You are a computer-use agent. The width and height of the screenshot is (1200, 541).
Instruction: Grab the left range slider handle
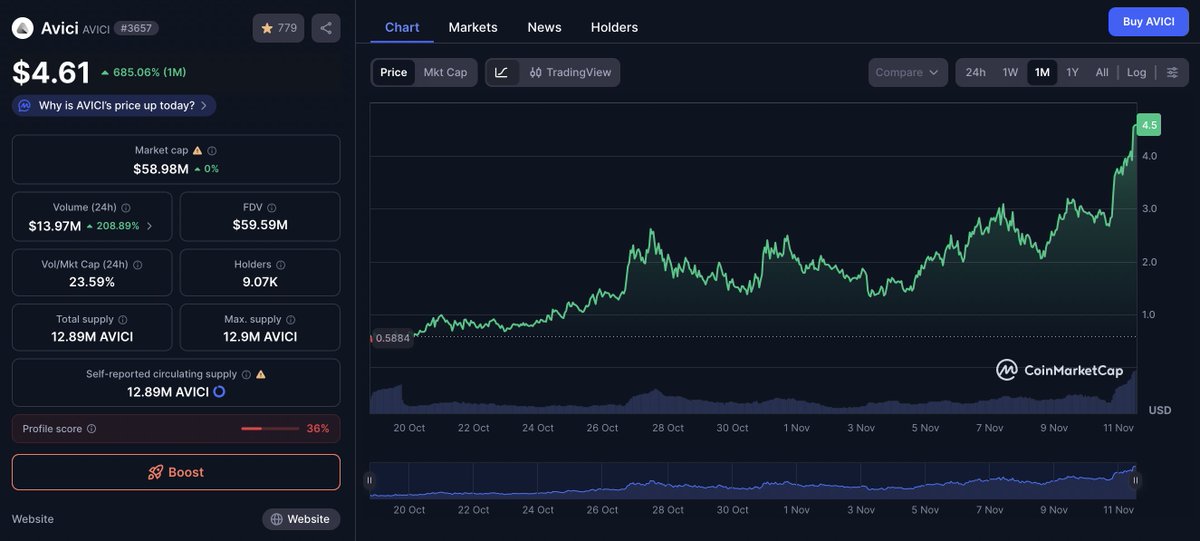(x=370, y=480)
